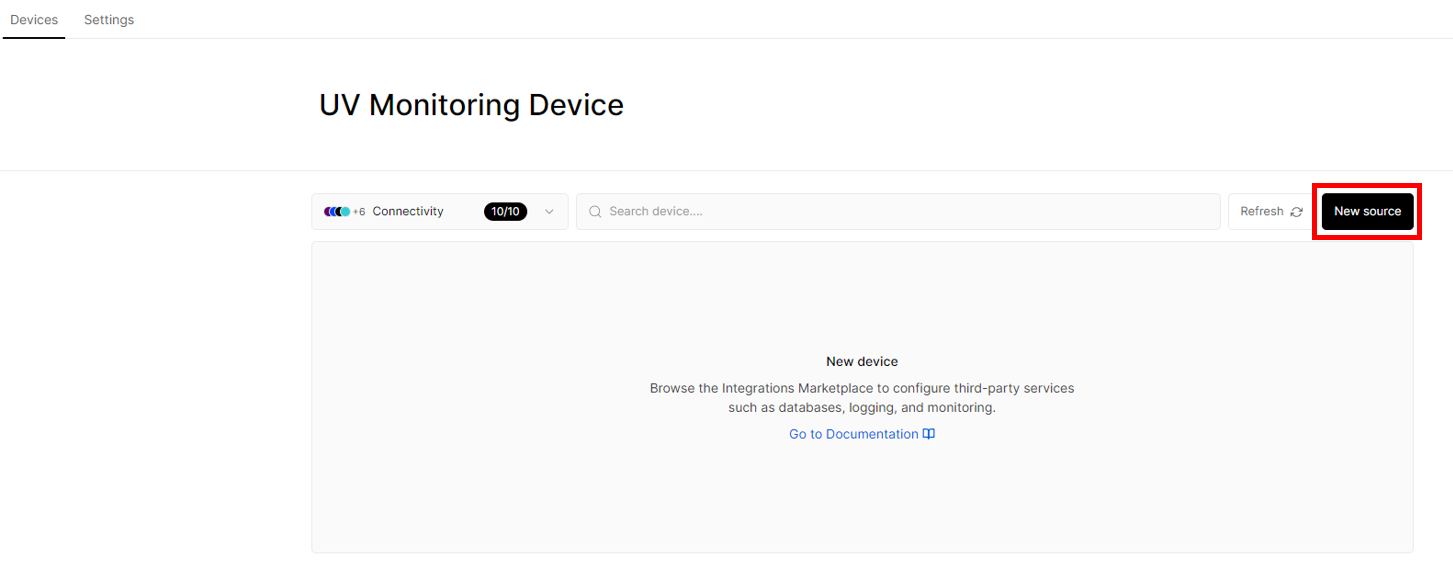
Task: Click the New source button
Action: tap(1367, 212)
